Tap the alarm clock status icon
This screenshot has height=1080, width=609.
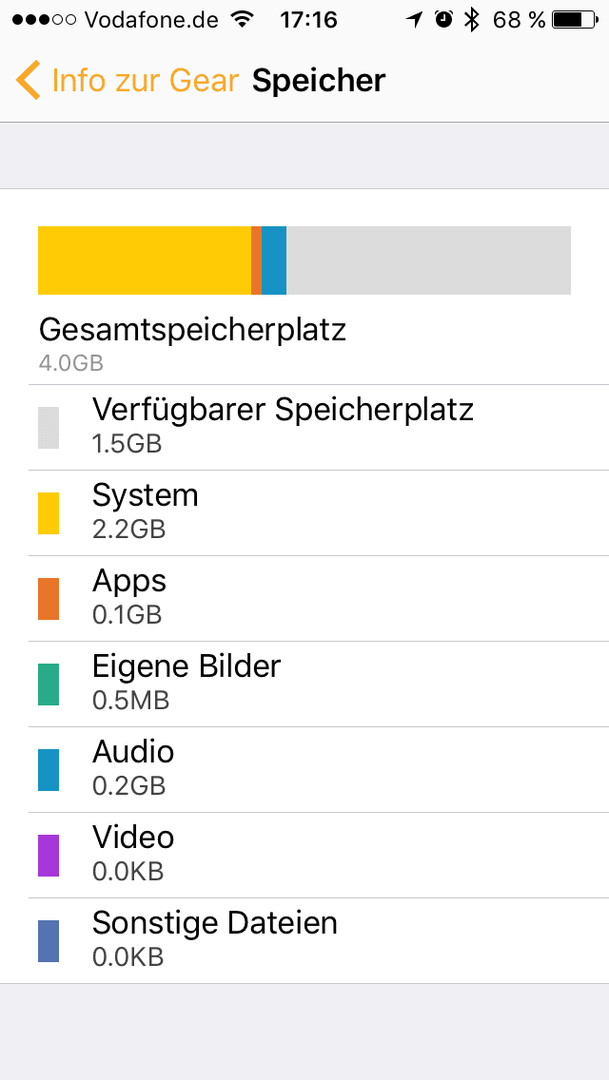[x=444, y=20]
